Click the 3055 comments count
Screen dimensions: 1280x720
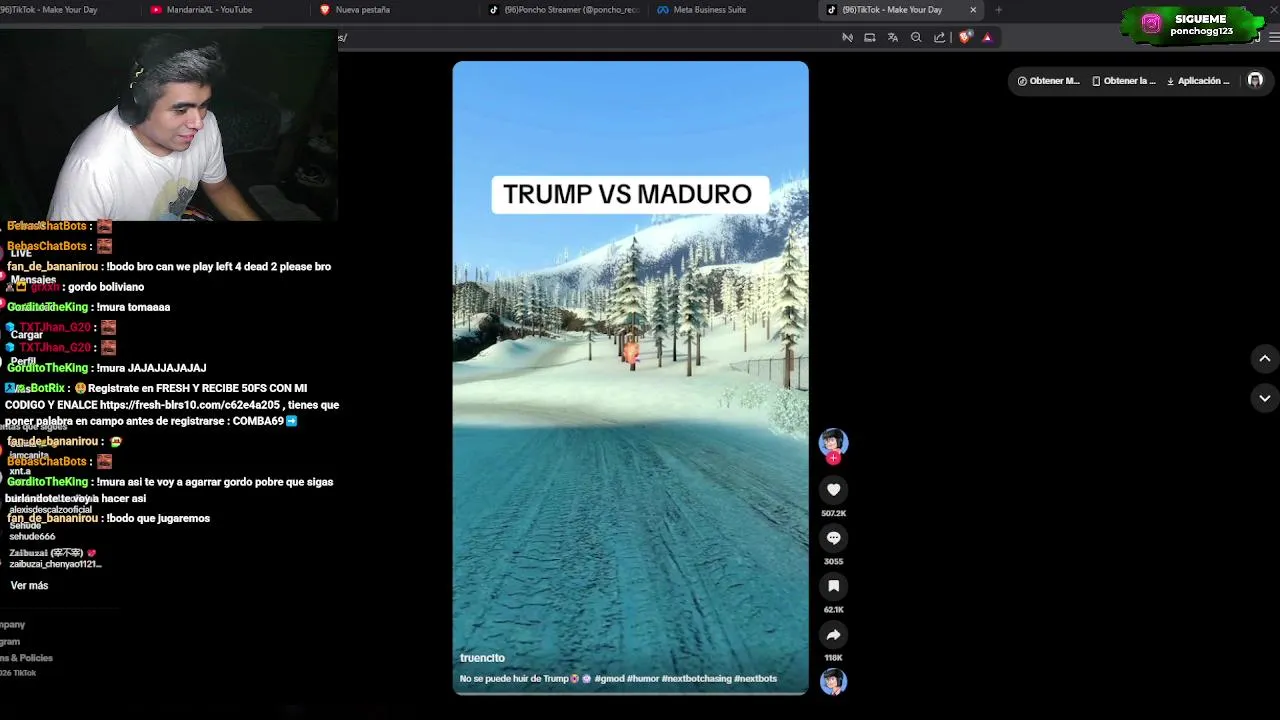pyautogui.click(x=833, y=561)
